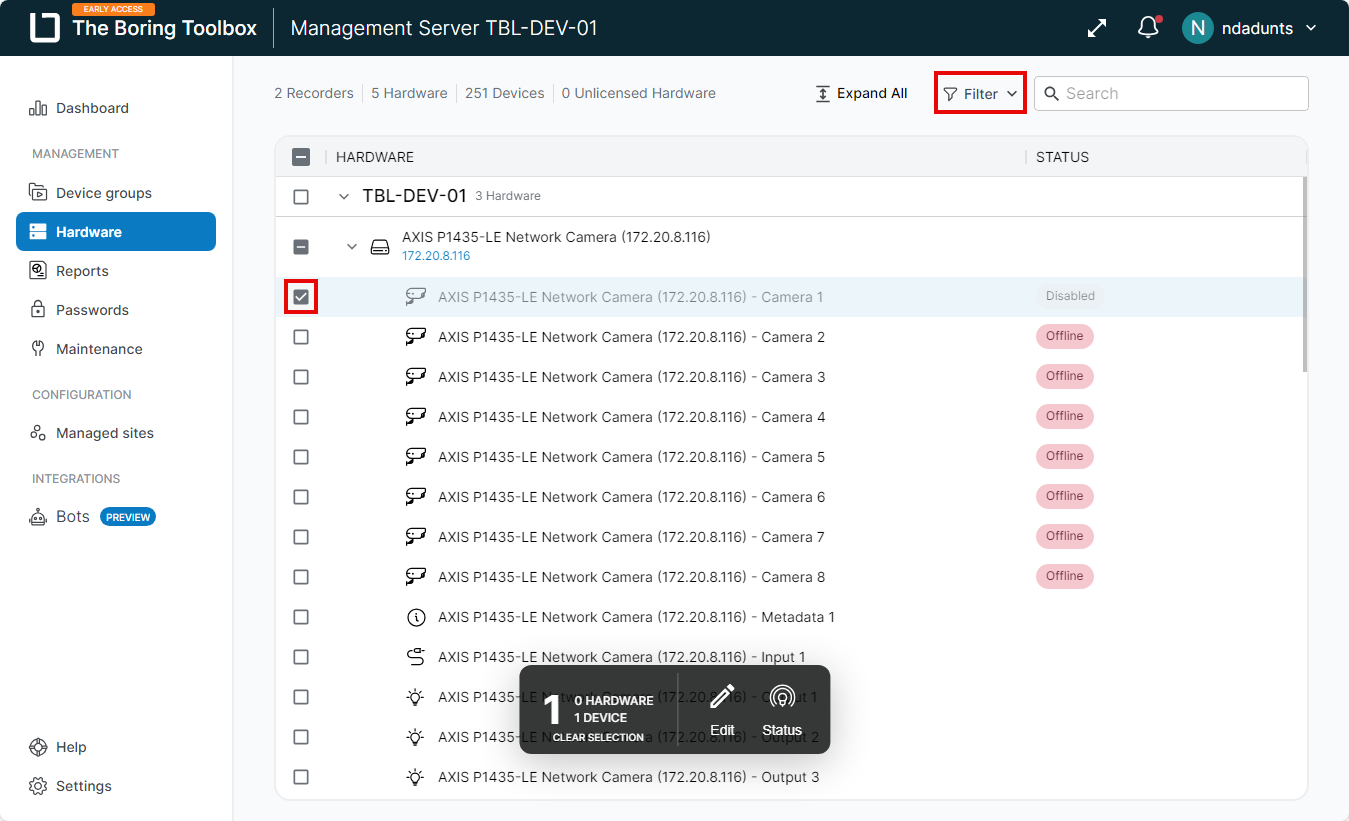Check the Camera 5 checkbox
Image resolution: width=1349 pixels, height=821 pixels.
[x=301, y=457]
